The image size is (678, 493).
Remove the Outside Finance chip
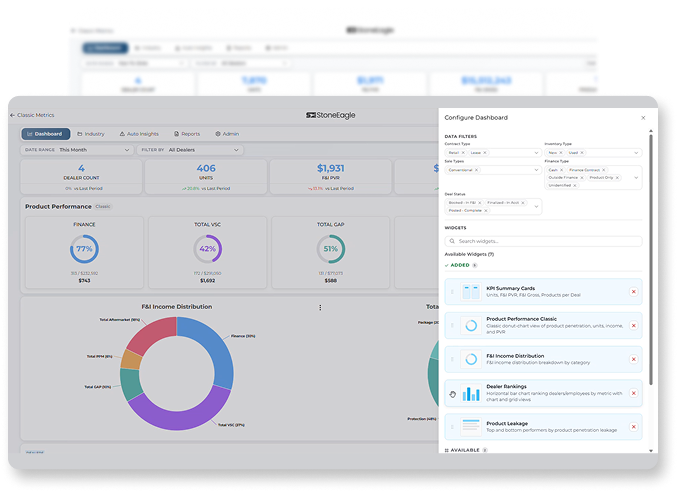click(582, 178)
